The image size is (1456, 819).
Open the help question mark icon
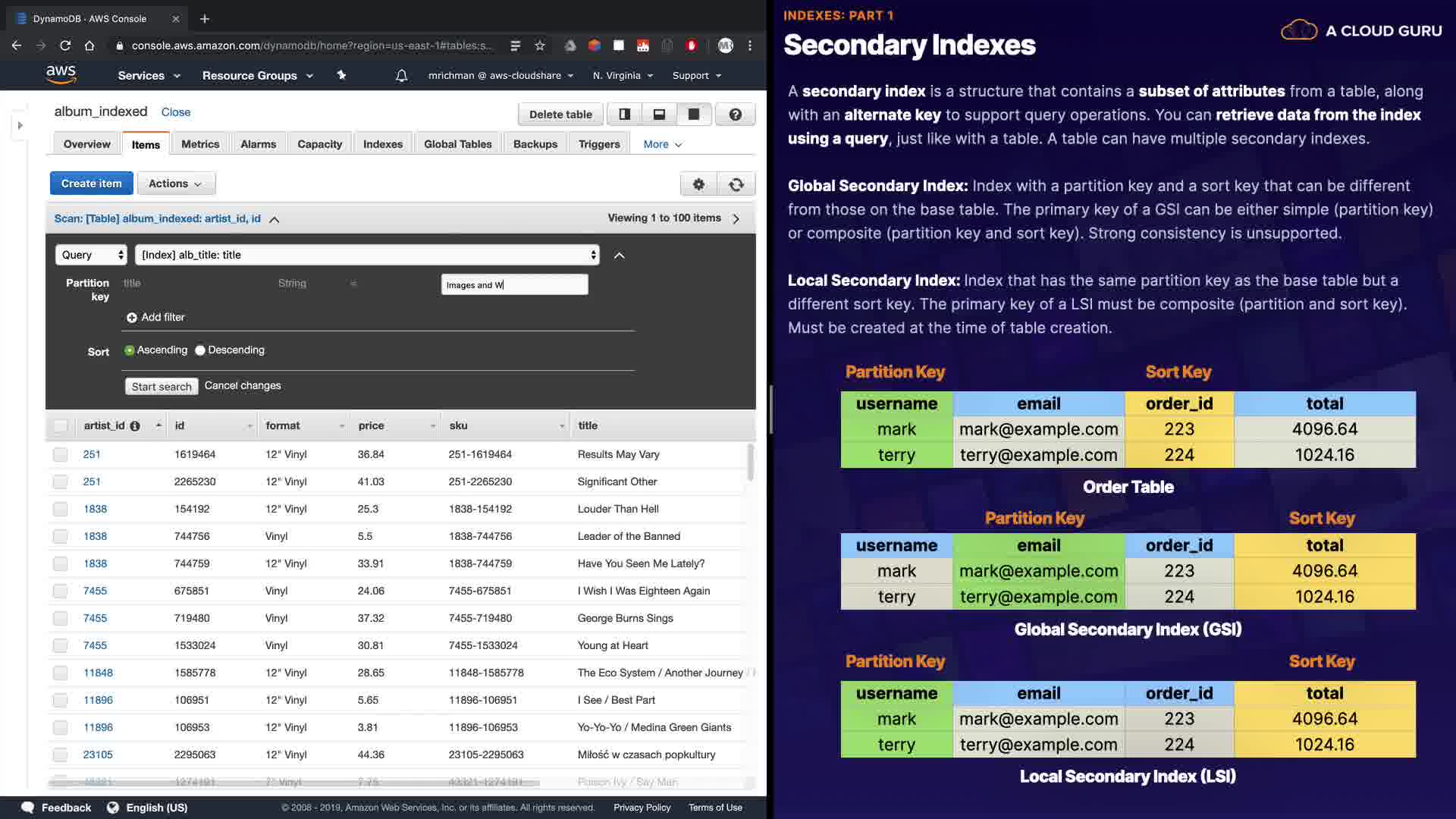pos(735,115)
